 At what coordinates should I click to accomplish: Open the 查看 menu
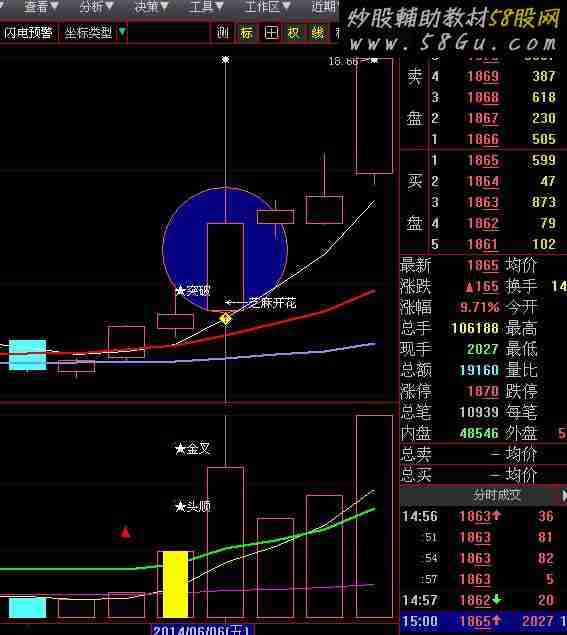click(41, 6)
